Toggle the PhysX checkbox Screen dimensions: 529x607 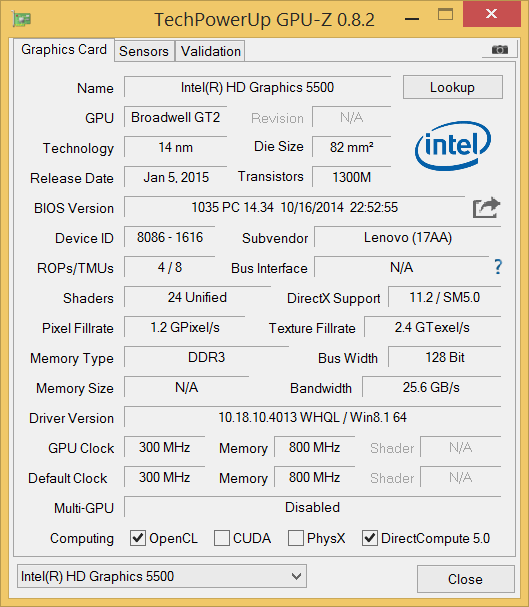click(x=296, y=538)
